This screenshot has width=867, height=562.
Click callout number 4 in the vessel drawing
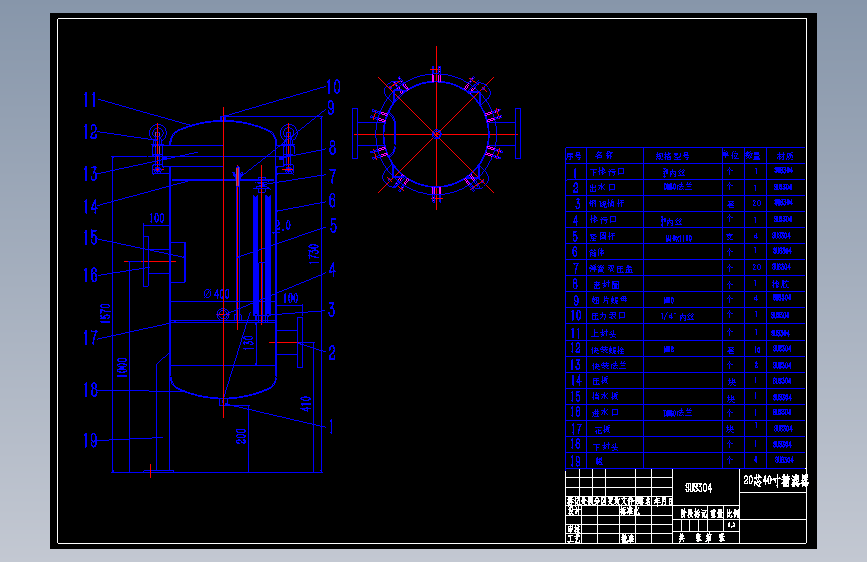[332, 270]
